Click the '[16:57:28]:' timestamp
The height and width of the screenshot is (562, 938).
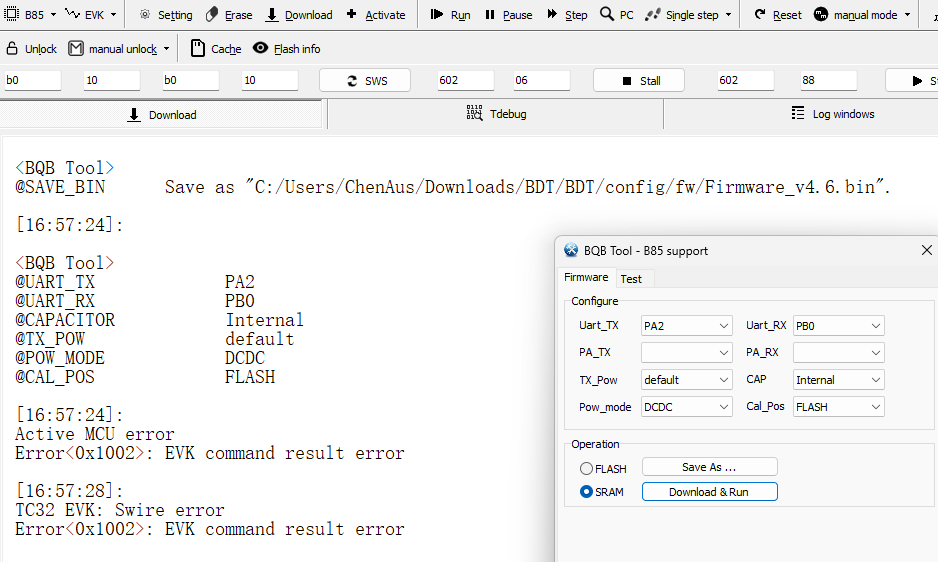[69, 491]
